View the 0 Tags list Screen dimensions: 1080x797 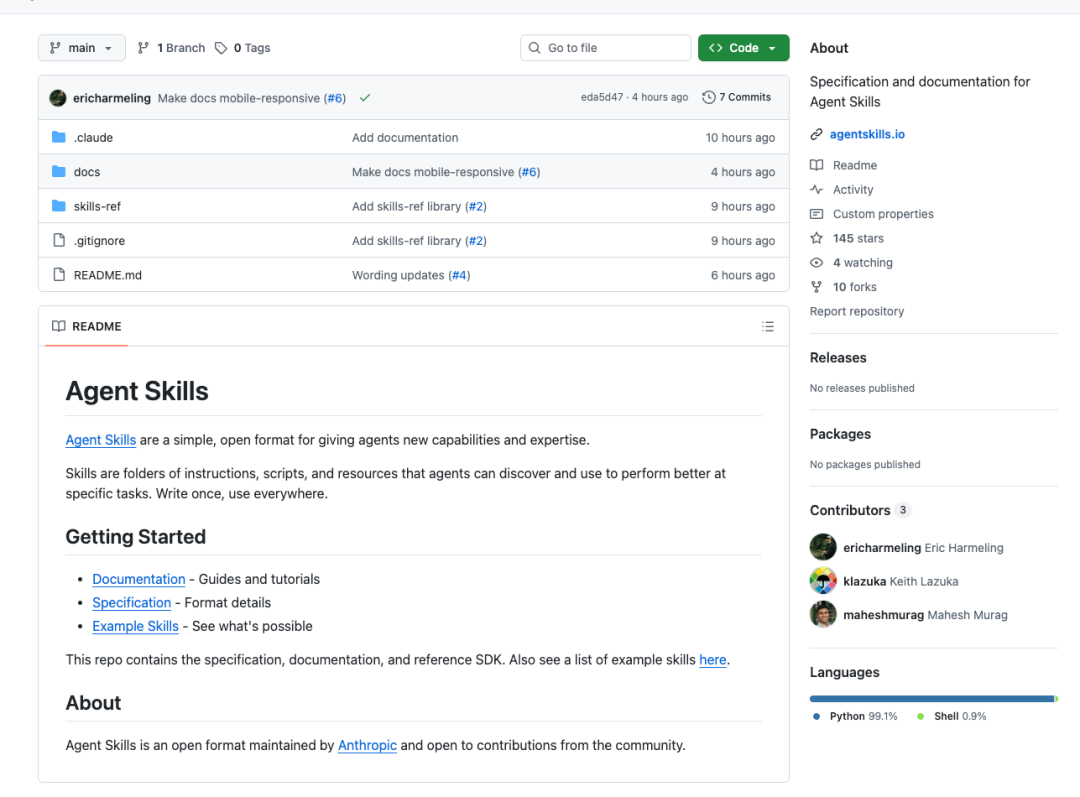click(243, 48)
